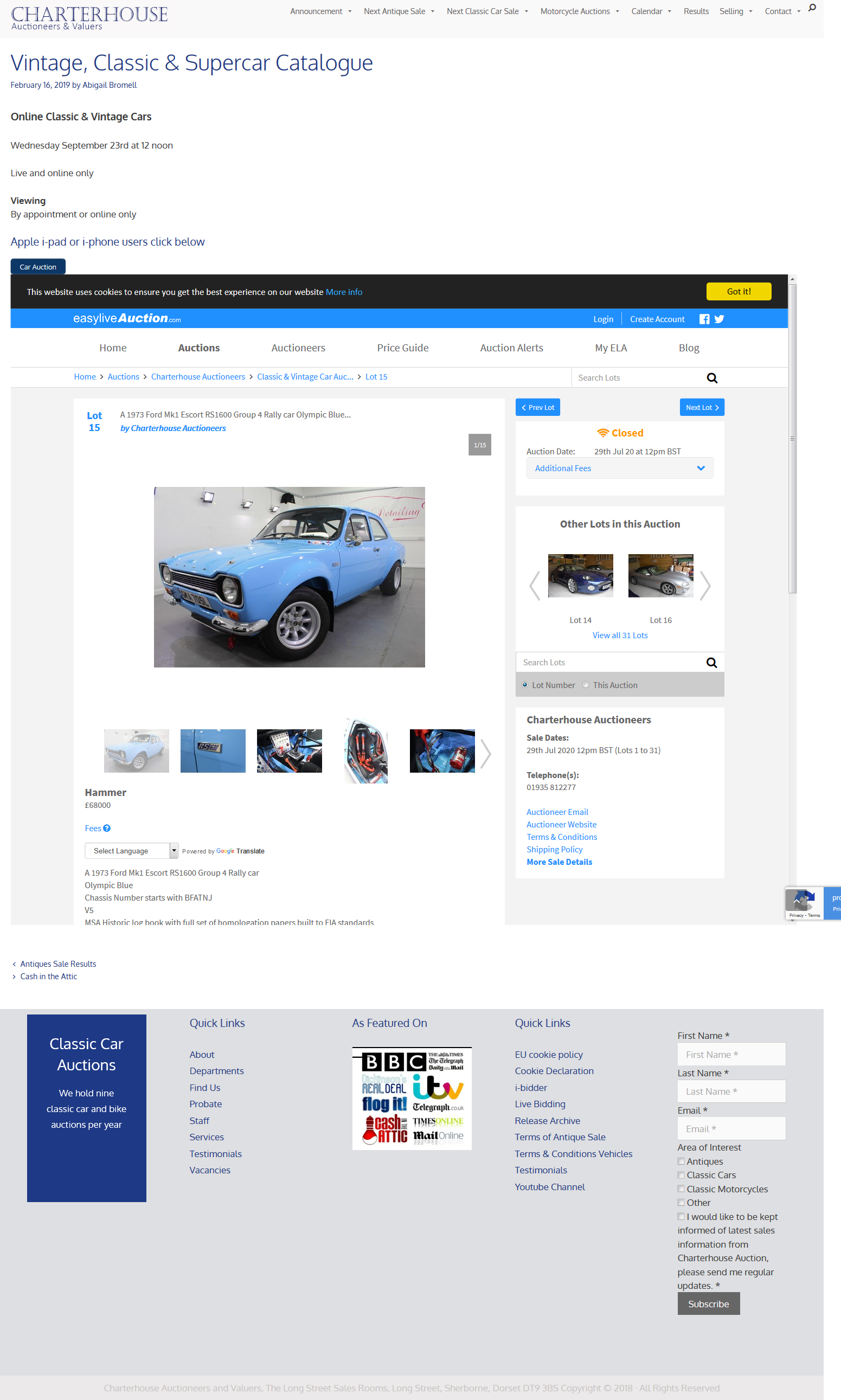The height and width of the screenshot is (1400, 841).
Task: Click the Create Account link
Action: [657, 319]
